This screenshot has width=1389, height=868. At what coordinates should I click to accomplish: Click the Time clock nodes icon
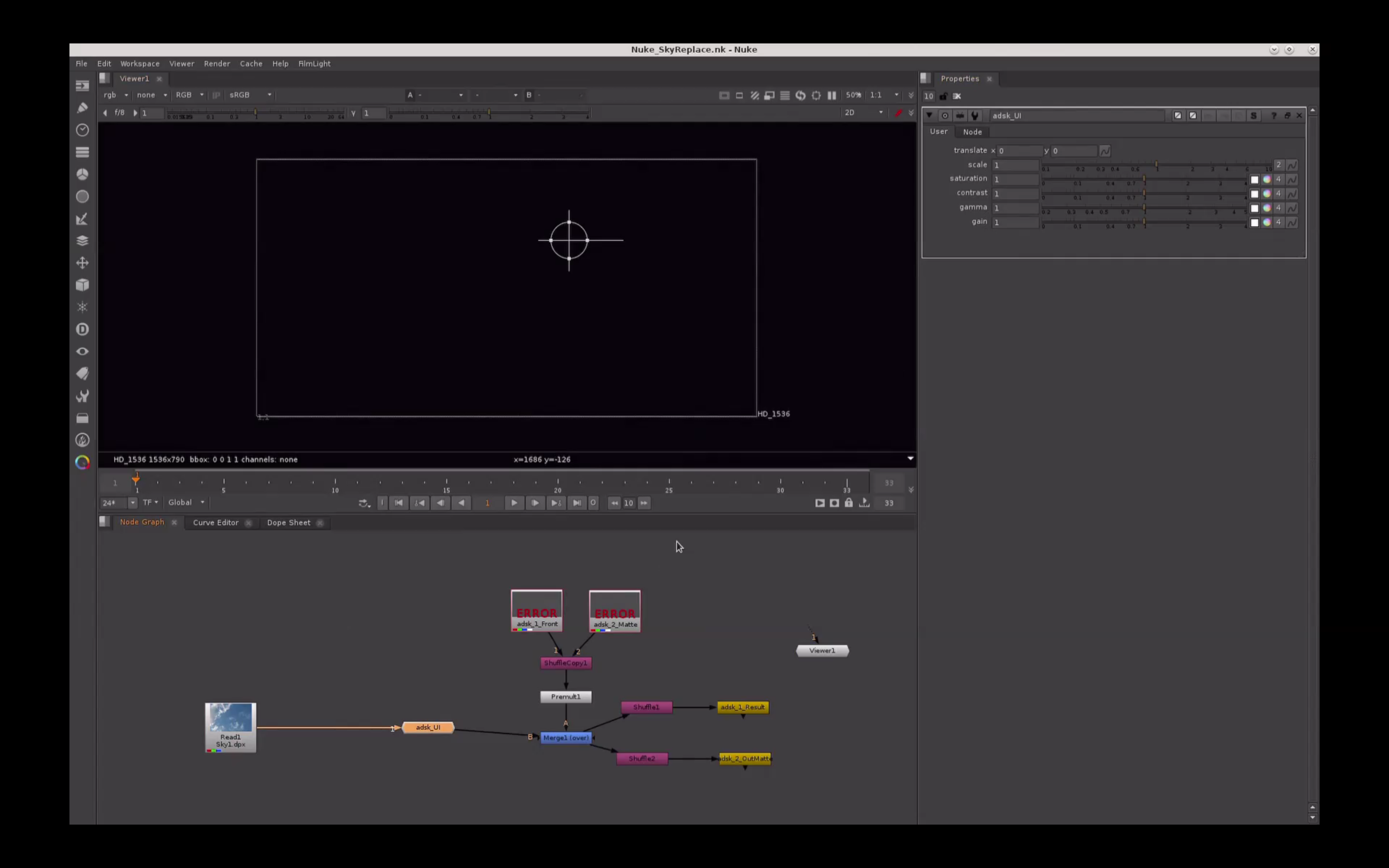(82, 130)
